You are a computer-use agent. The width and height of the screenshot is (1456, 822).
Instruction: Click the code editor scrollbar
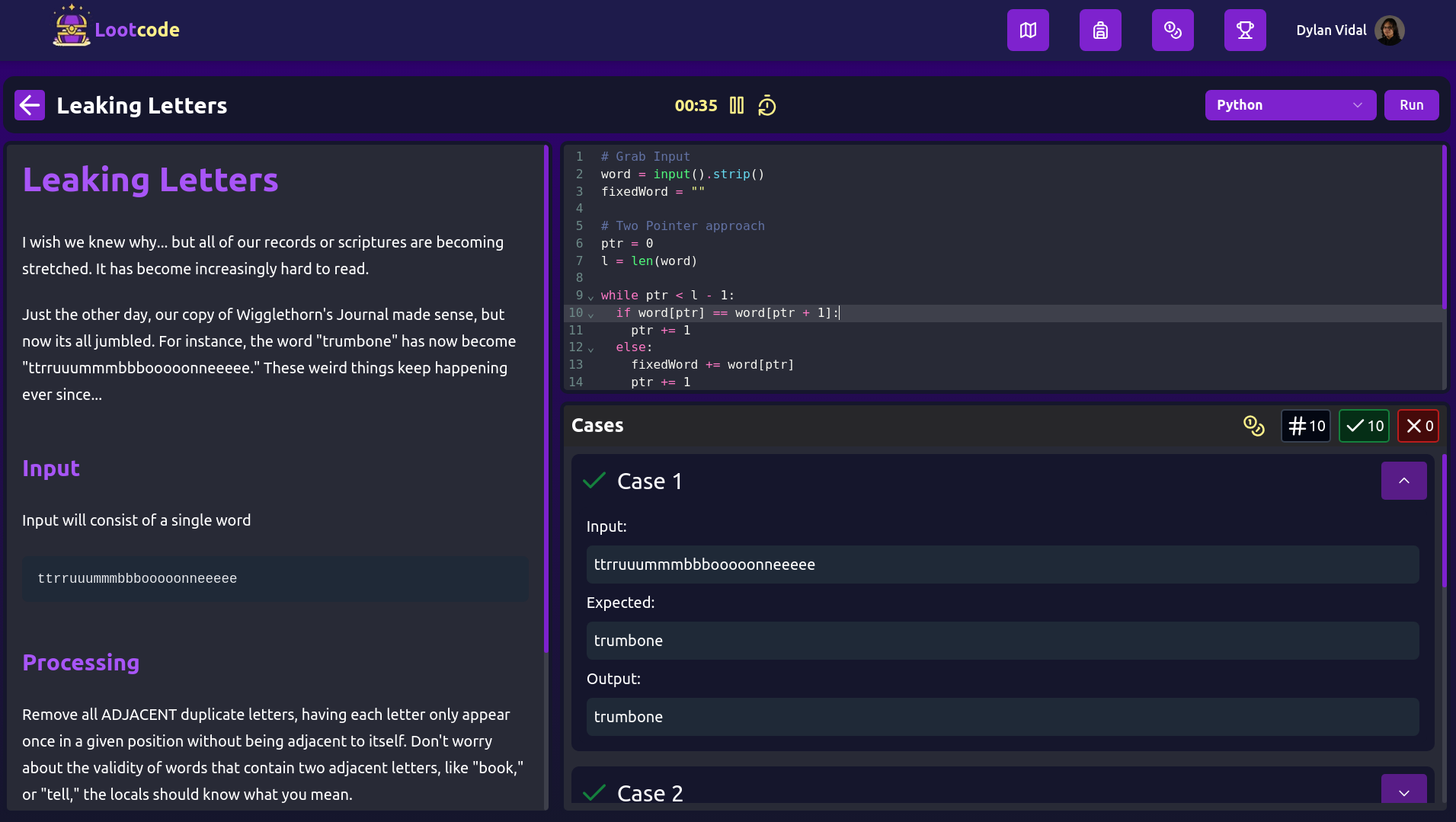tap(1443, 226)
